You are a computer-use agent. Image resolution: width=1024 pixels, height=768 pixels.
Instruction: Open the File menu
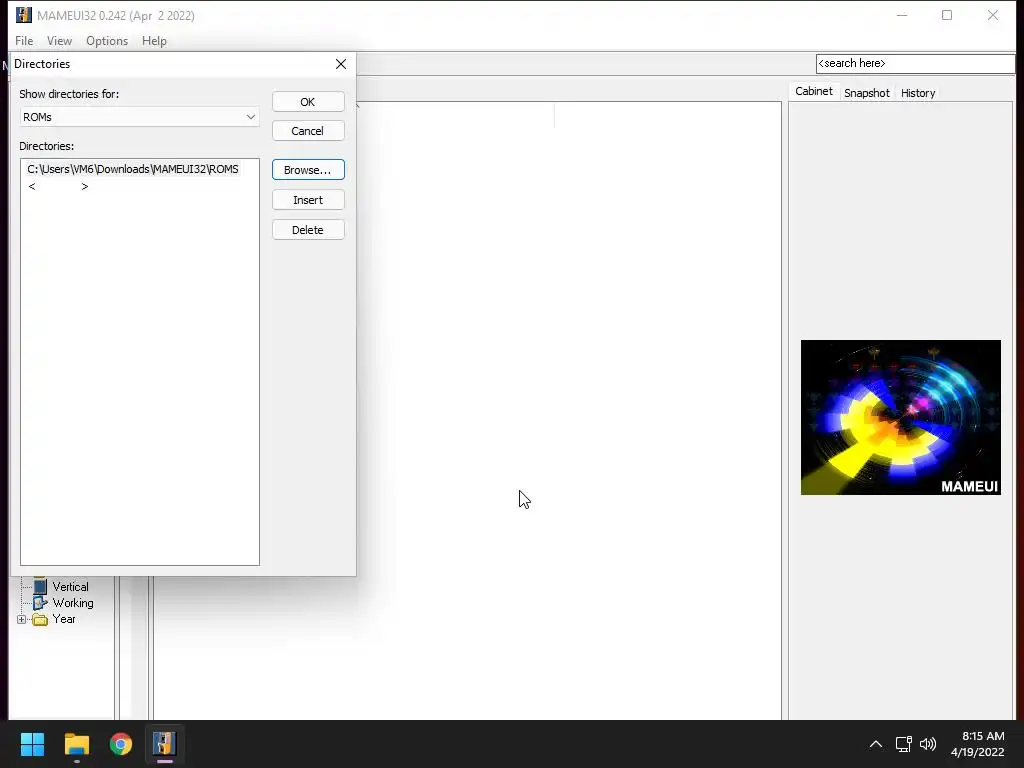[24, 40]
